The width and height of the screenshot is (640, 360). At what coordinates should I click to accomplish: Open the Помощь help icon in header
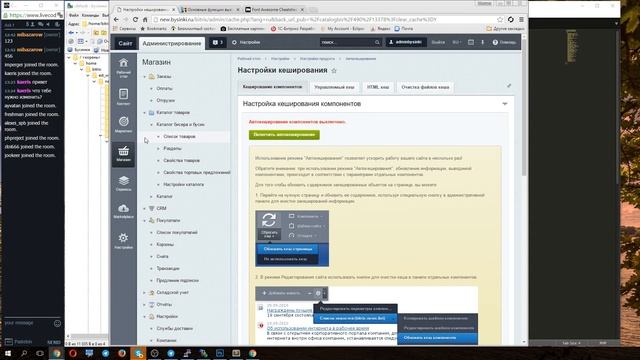[495, 42]
